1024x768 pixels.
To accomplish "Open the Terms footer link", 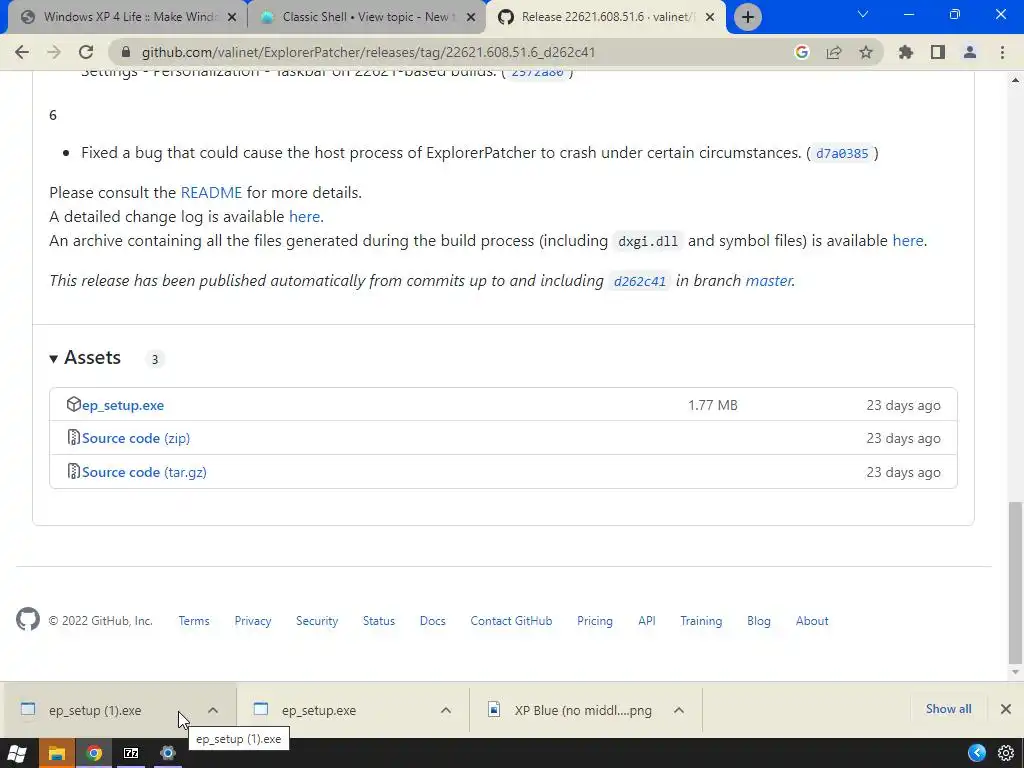I will pyautogui.click(x=194, y=621).
